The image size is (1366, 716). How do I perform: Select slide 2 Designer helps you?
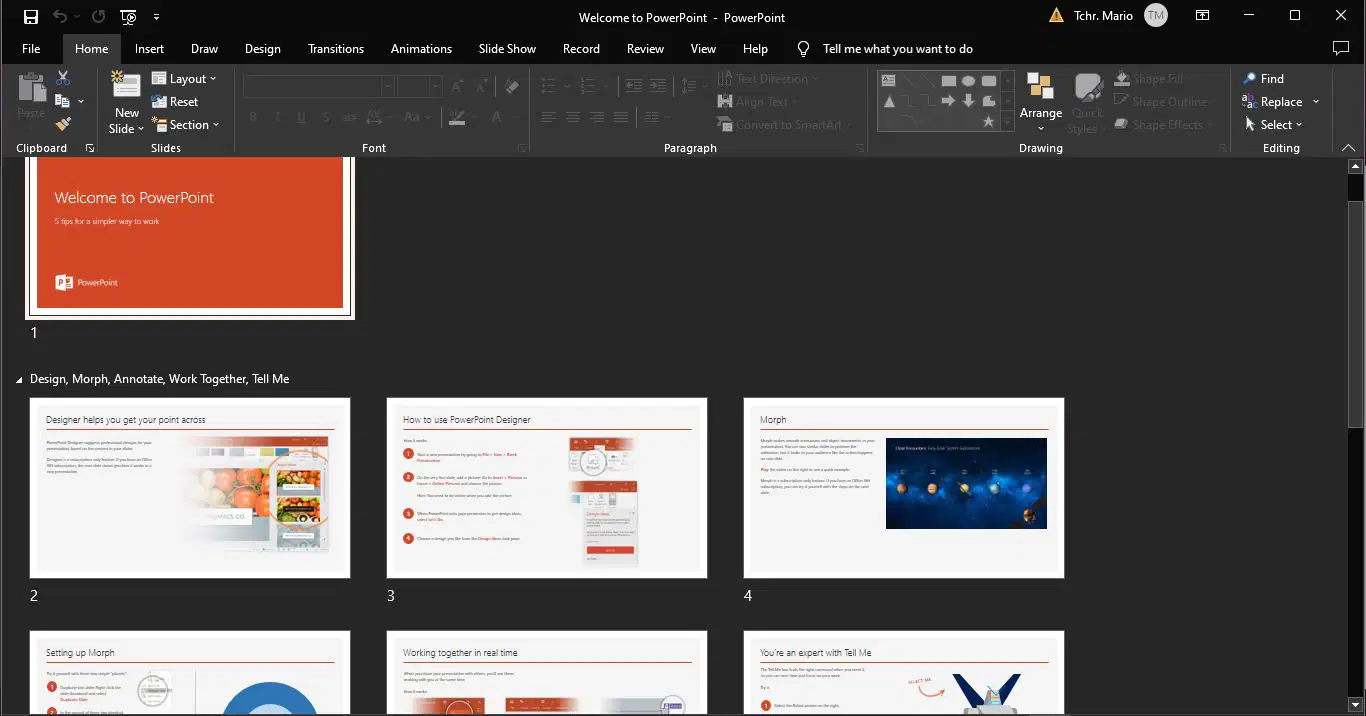[x=190, y=488]
